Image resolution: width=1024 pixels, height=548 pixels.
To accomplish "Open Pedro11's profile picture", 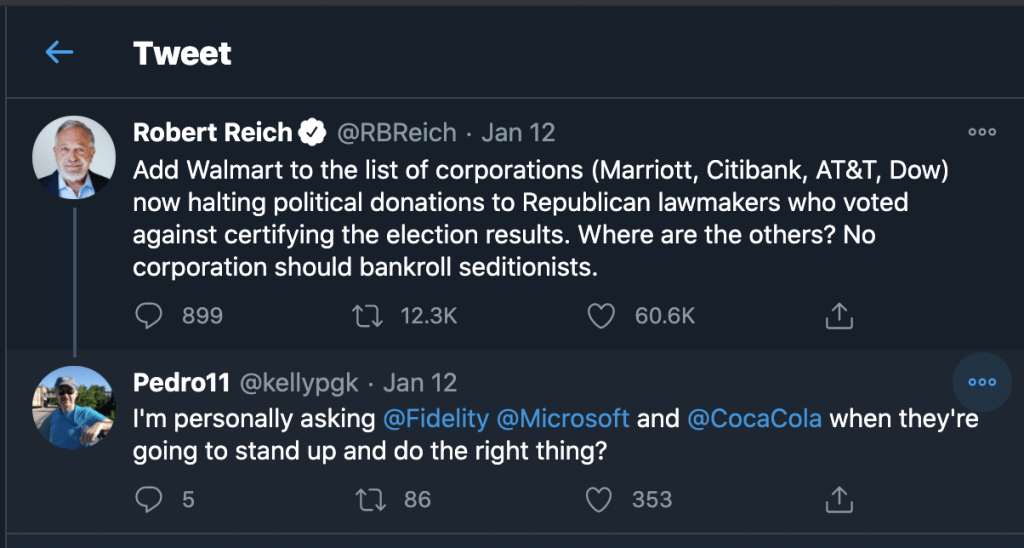I will coord(74,407).
